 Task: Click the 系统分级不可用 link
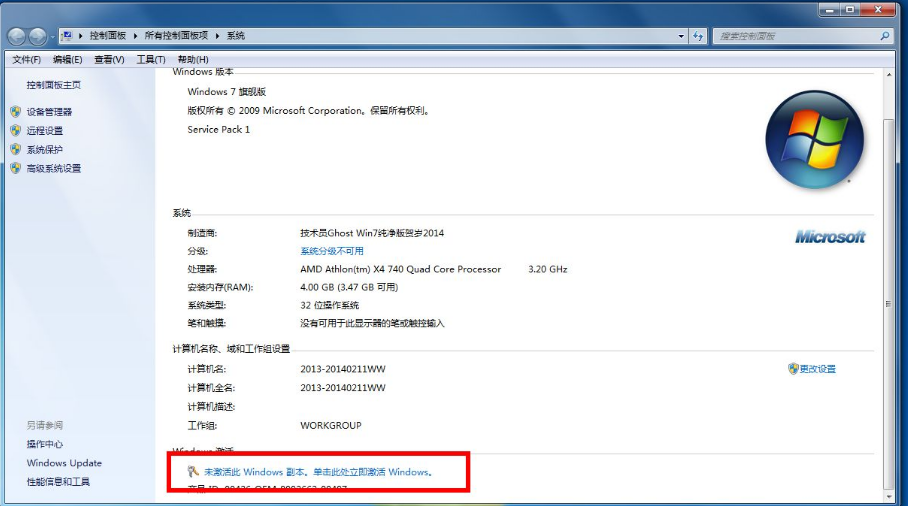332,251
